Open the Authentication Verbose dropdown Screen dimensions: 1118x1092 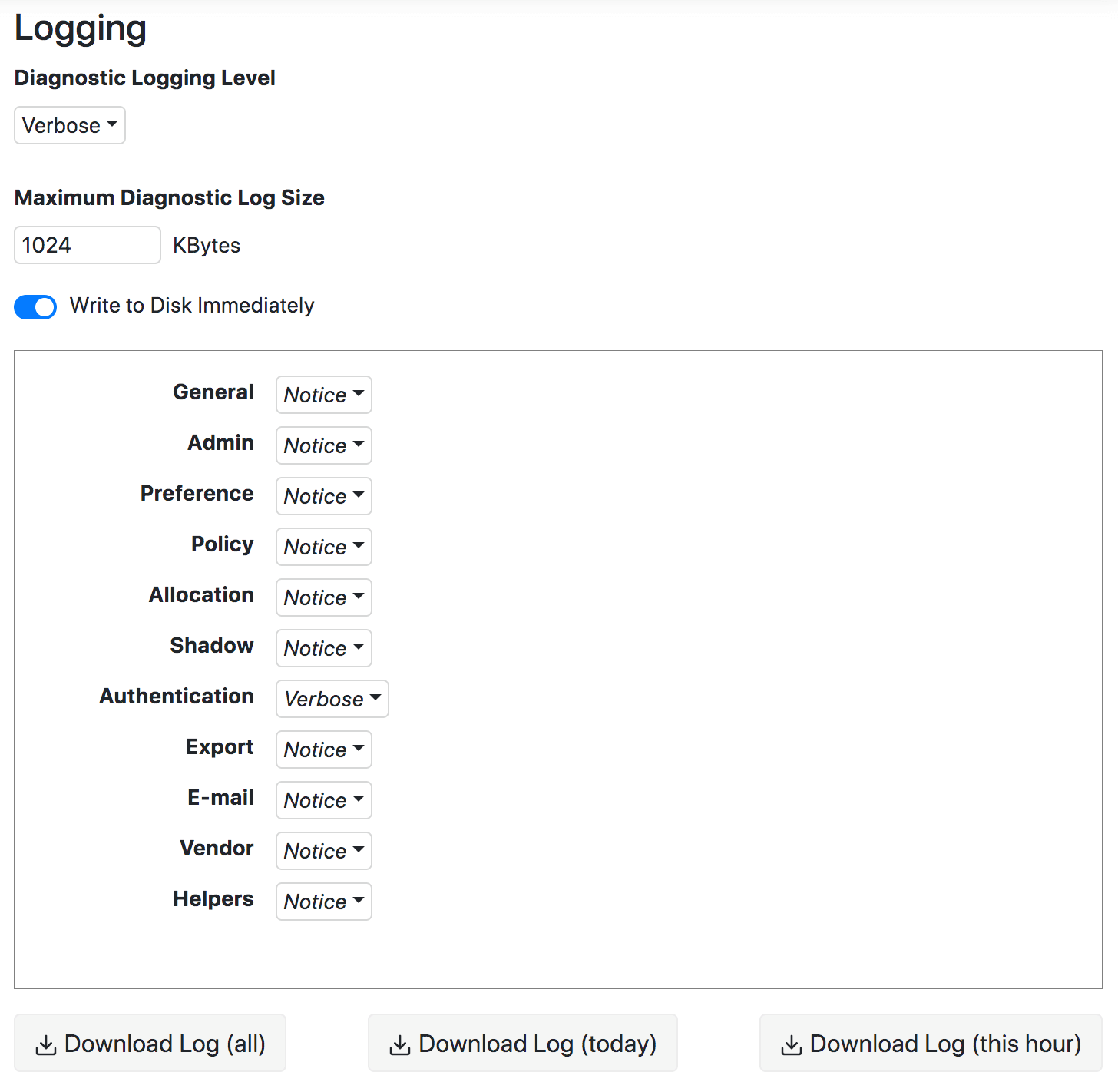[332, 699]
